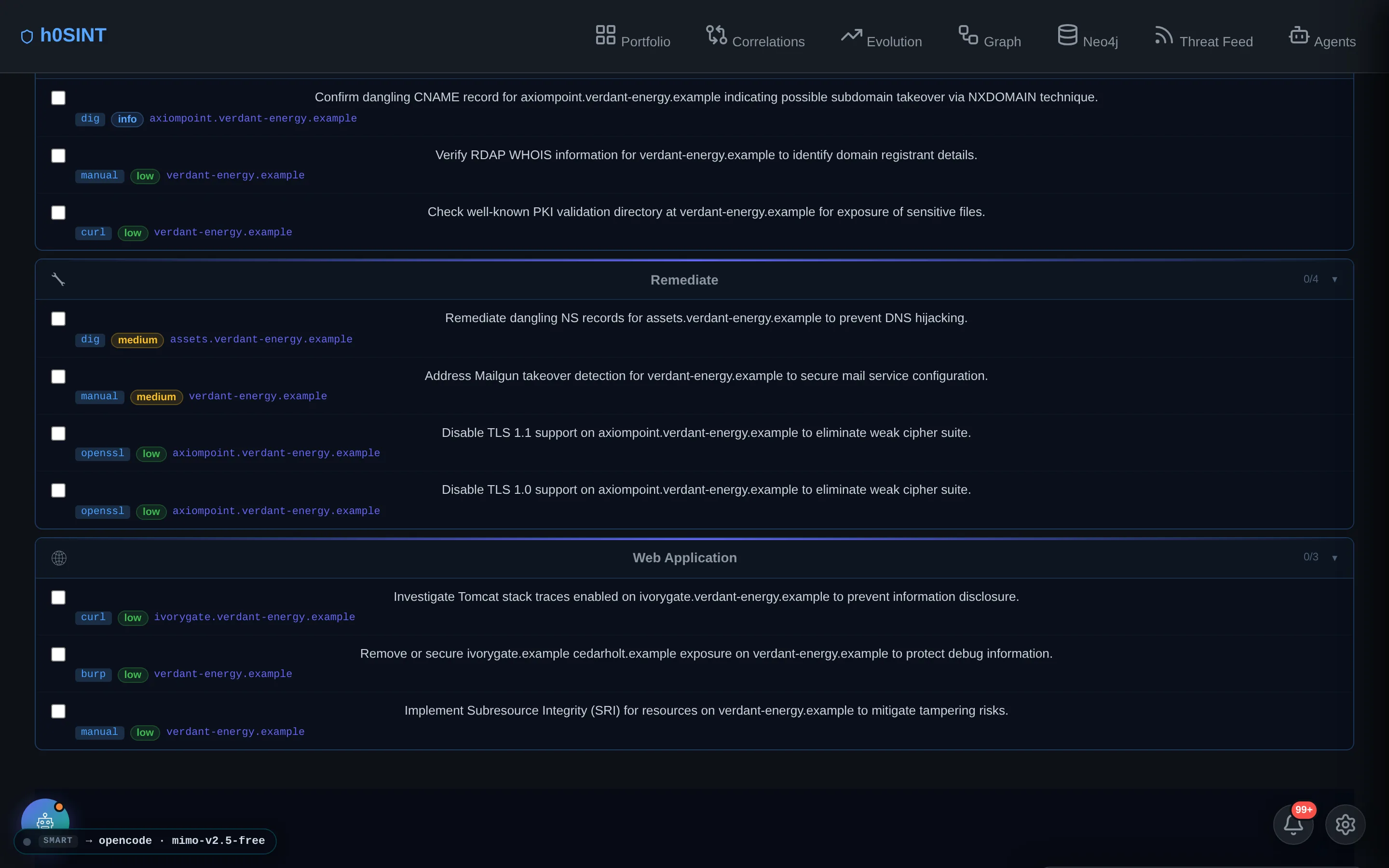Click medium badge on dangling NS task

tap(137, 340)
